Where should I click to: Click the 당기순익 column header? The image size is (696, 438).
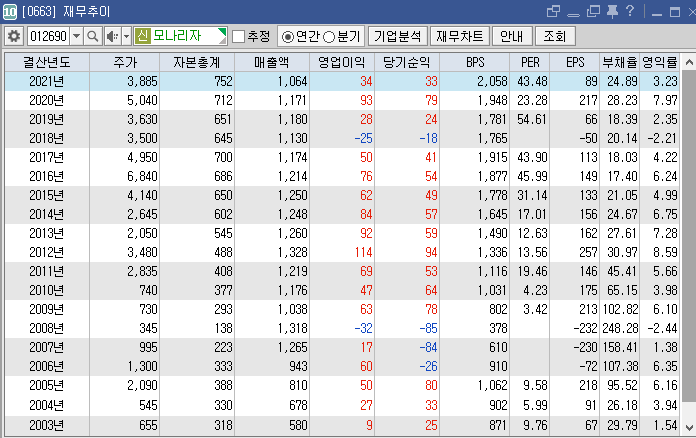[407, 62]
